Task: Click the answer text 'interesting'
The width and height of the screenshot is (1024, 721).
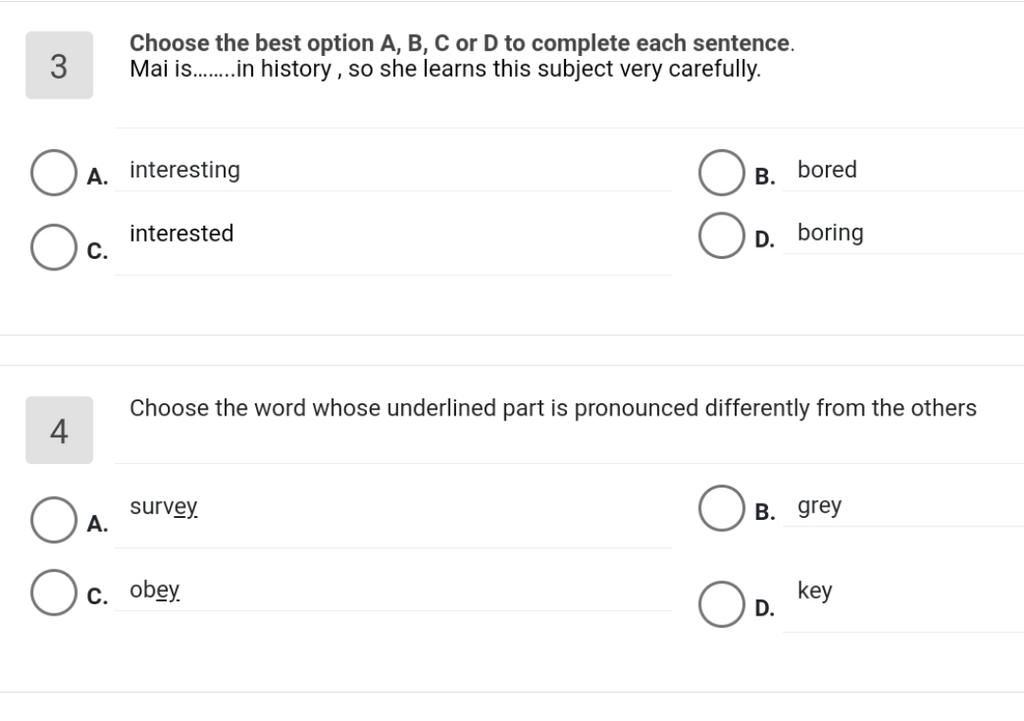Action: pyautogui.click(x=185, y=170)
